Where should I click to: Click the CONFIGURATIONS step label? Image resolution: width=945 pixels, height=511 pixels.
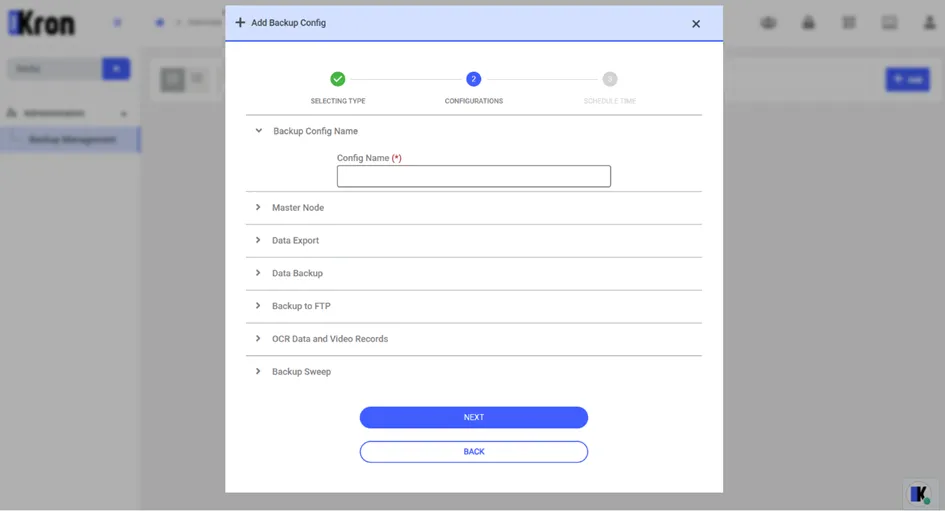tap(474, 101)
